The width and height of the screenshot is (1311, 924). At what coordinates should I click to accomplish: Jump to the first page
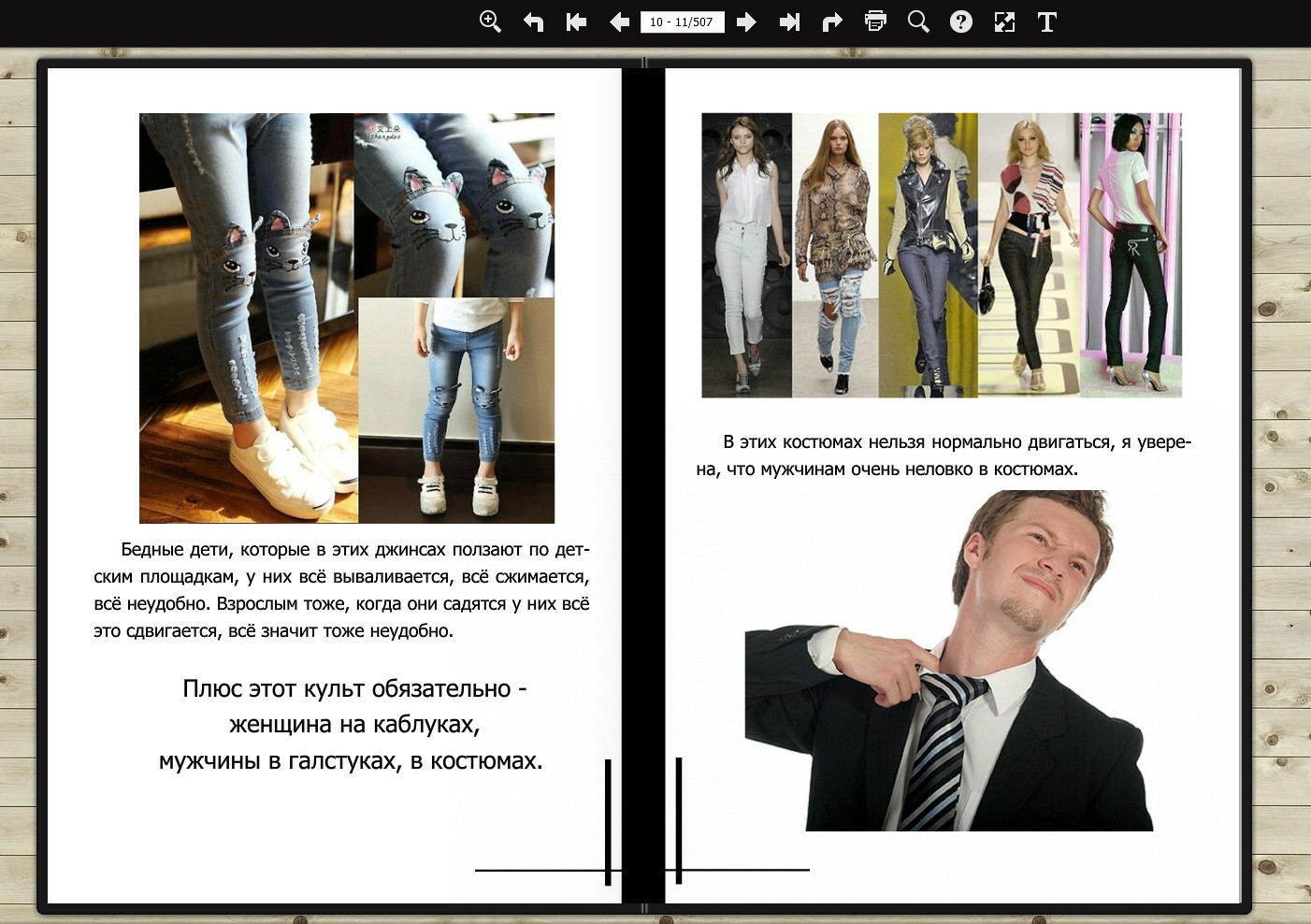click(x=576, y=22)
